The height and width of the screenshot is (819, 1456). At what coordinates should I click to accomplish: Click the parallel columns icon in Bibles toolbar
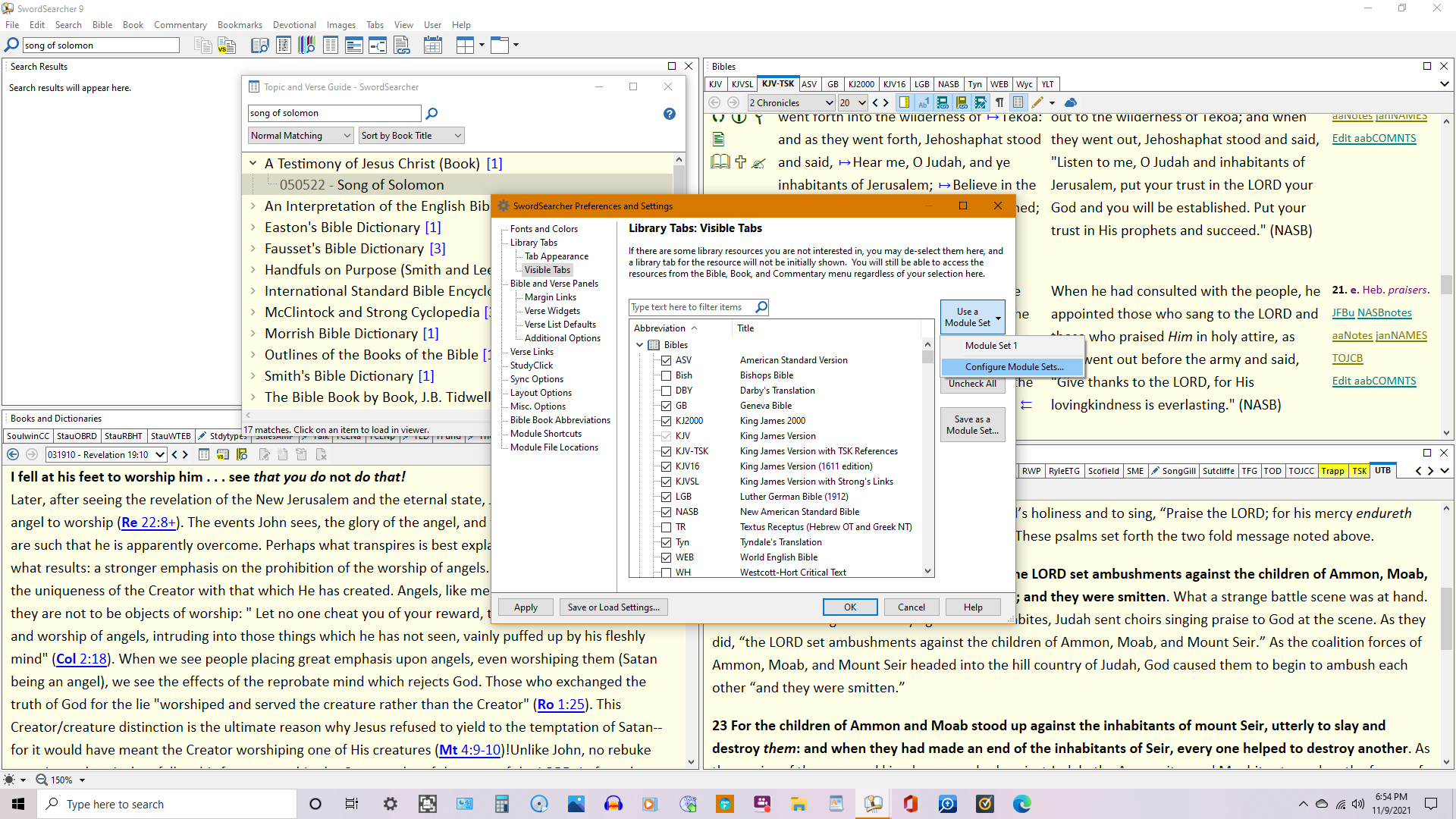click(x=1018, y=102)
